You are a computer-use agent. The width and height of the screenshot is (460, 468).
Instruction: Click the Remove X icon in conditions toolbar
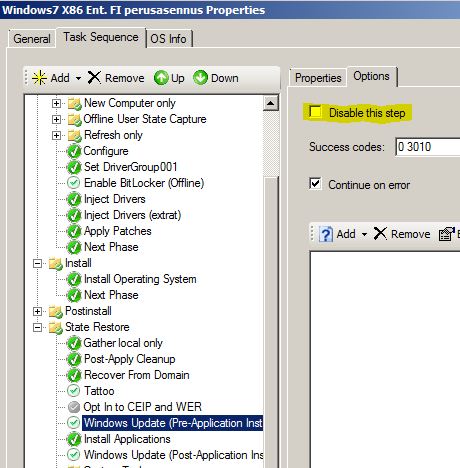[380, 234]
